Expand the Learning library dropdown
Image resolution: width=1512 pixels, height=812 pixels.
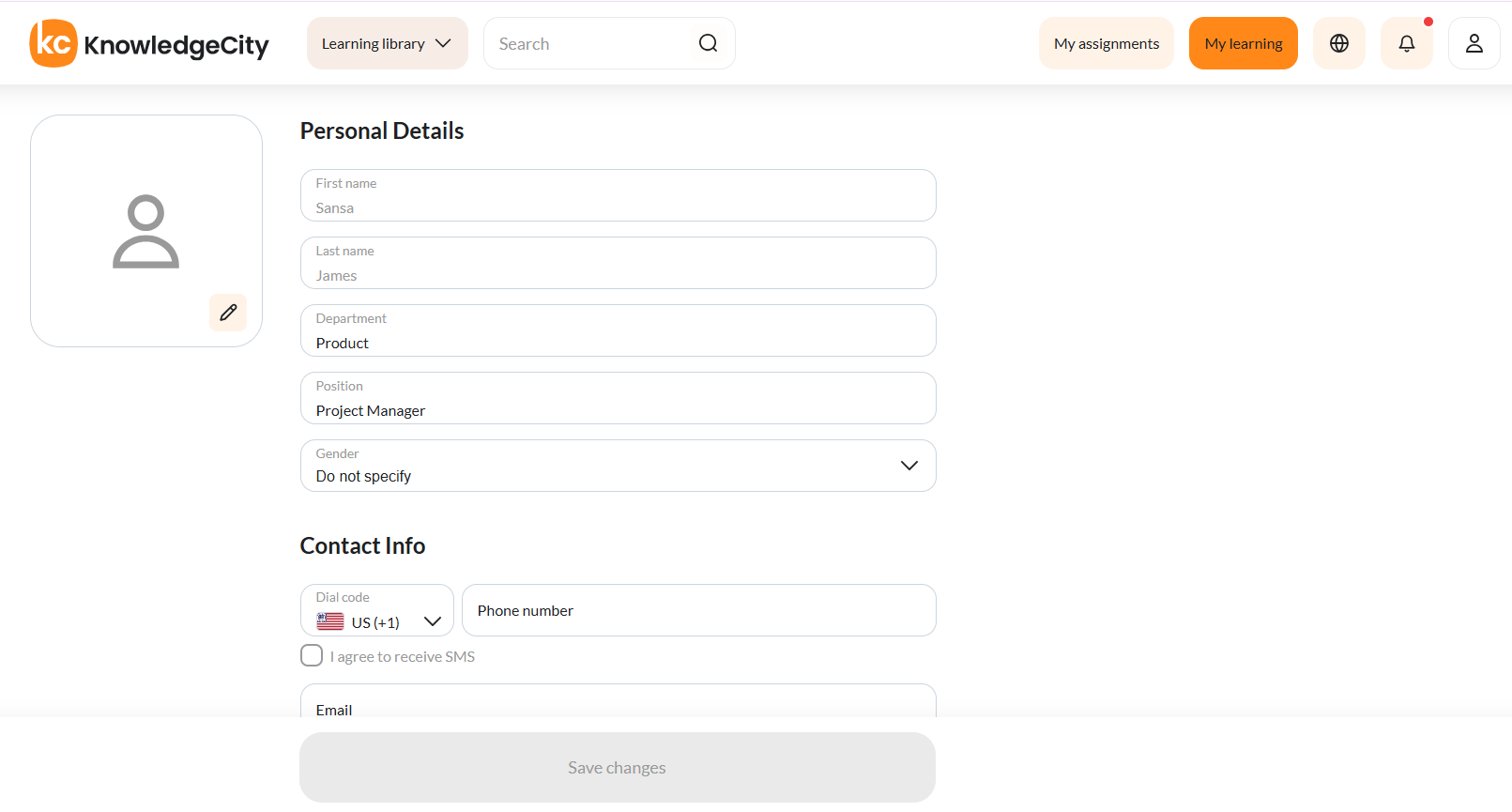coord(388,43)
